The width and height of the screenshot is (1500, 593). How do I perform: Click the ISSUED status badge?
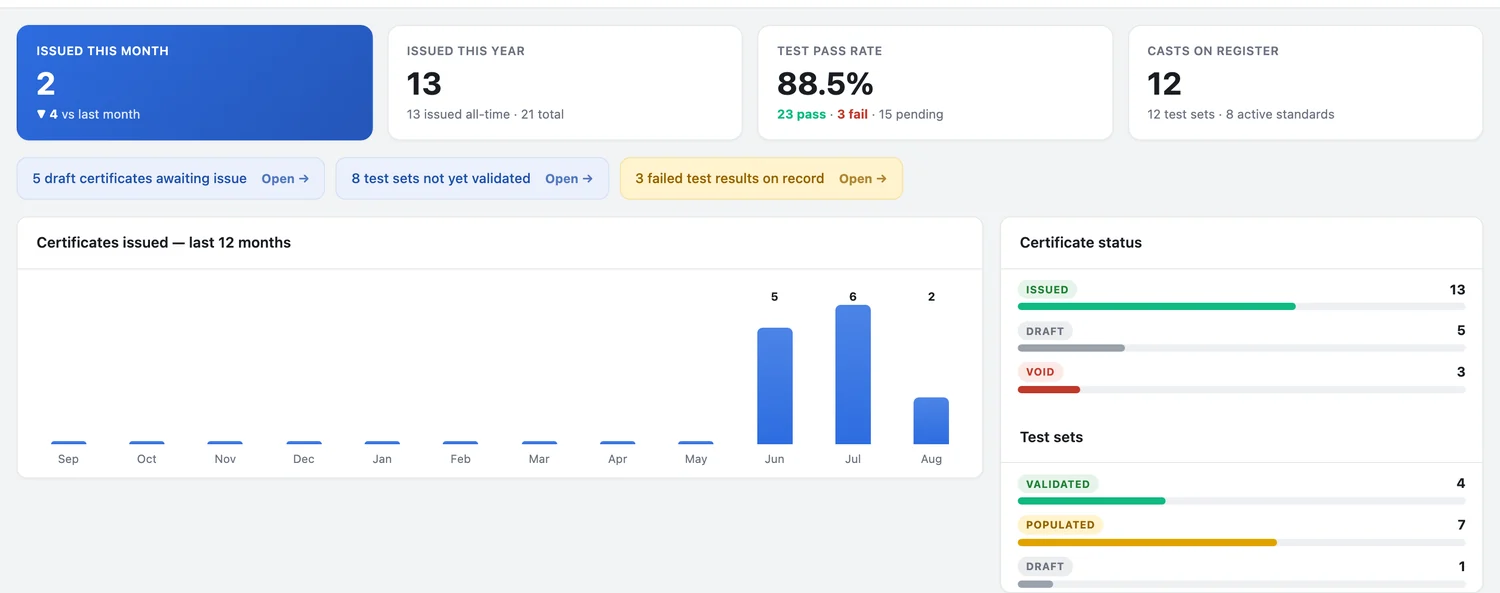1047,290
